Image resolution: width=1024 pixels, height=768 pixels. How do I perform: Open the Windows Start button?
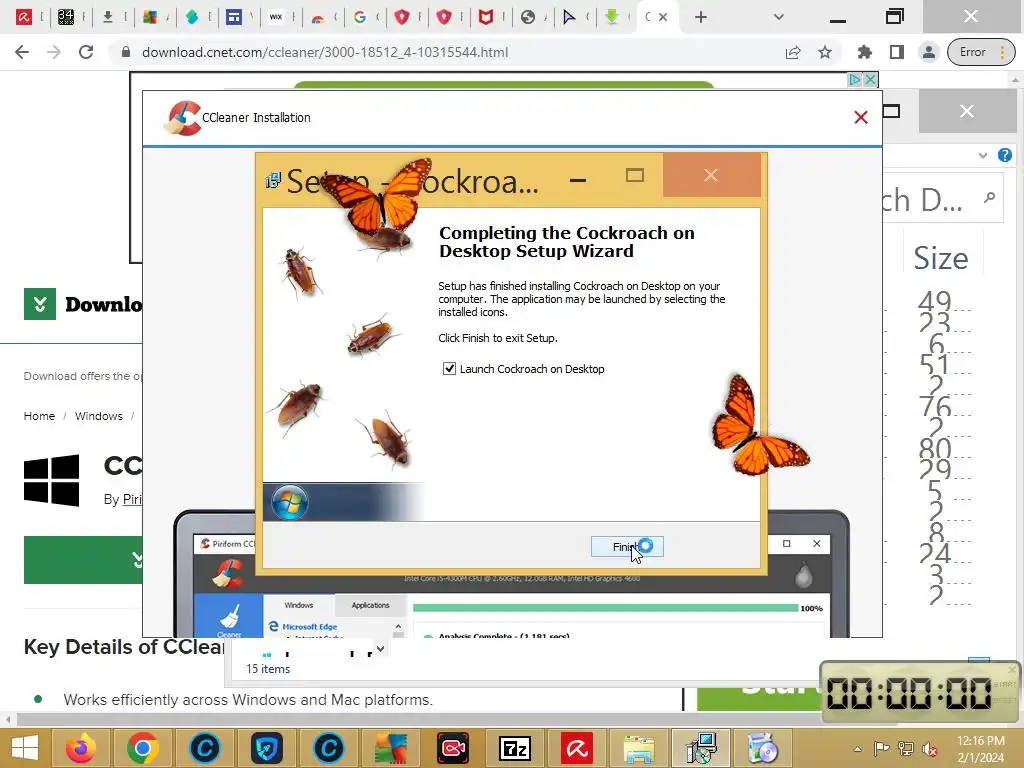coord(25,748)
